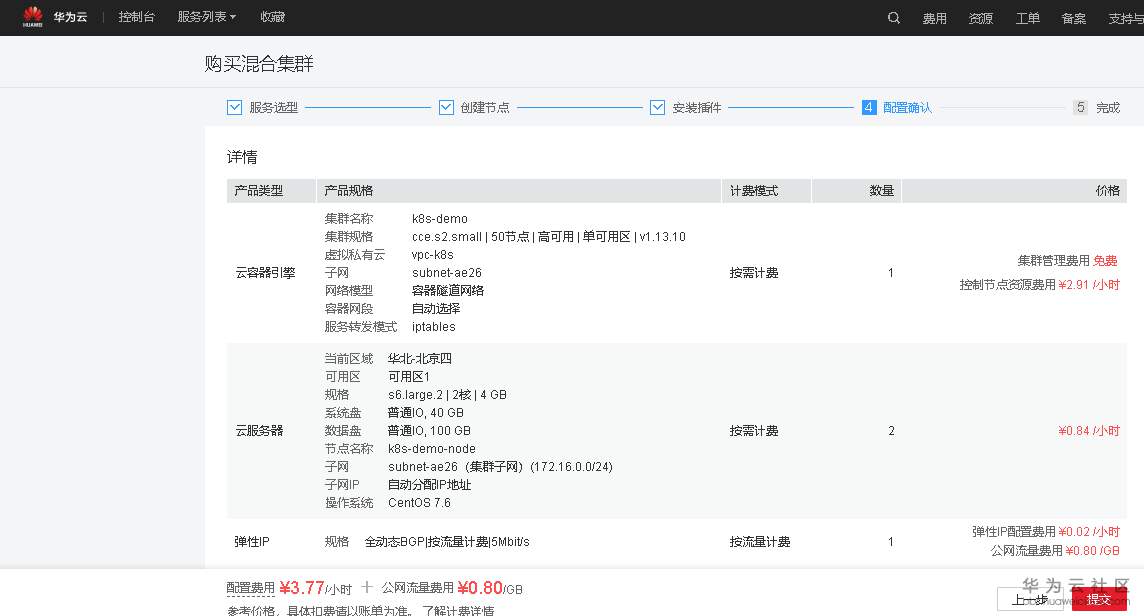Select 完成 step label
The width and height of the screenshot is (1144, 616).
(x=1108, y=107)
